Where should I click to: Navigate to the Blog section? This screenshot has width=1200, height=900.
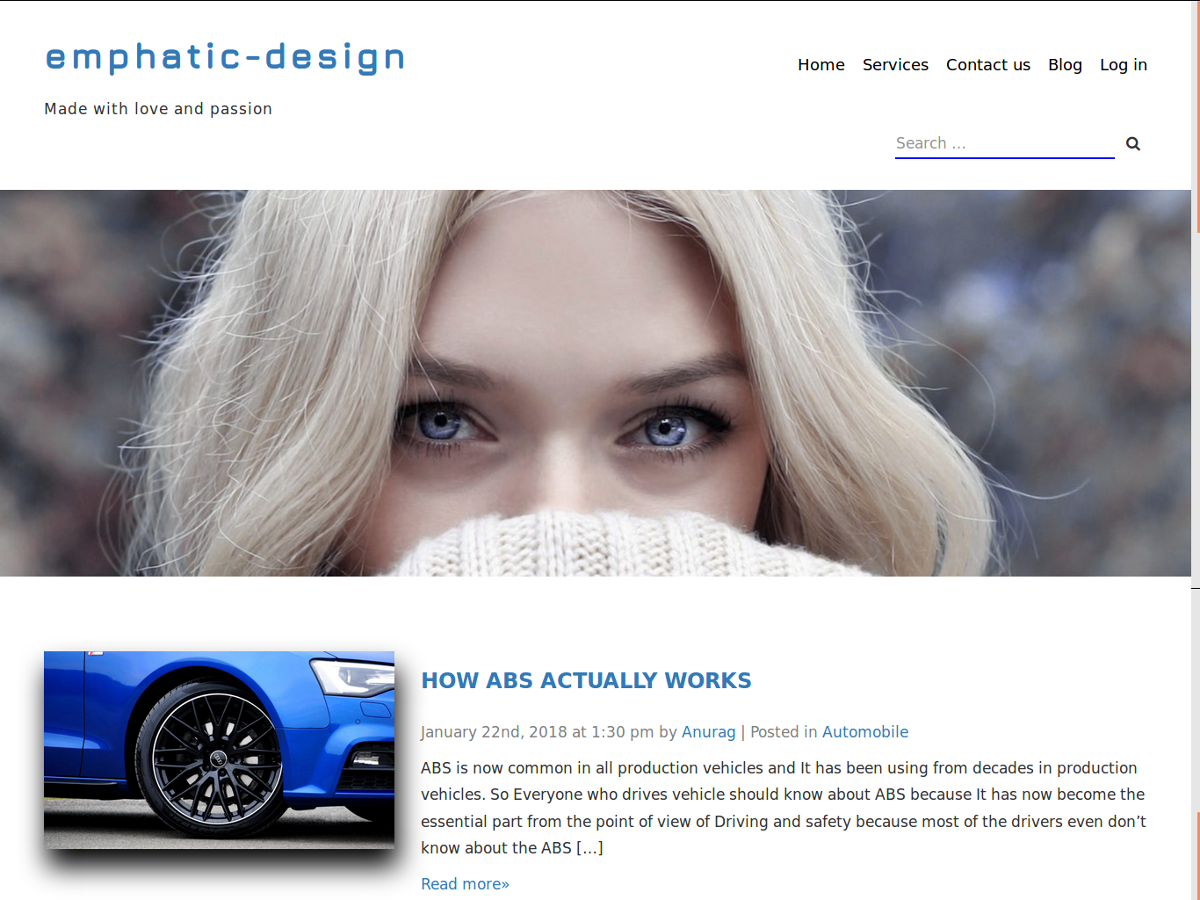point(1065,65)
